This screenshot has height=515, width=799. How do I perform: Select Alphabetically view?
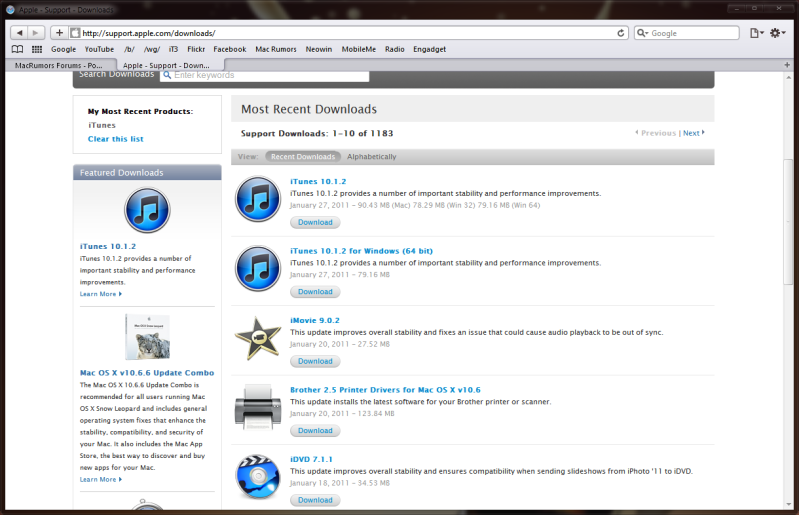(x=371, y=157)
